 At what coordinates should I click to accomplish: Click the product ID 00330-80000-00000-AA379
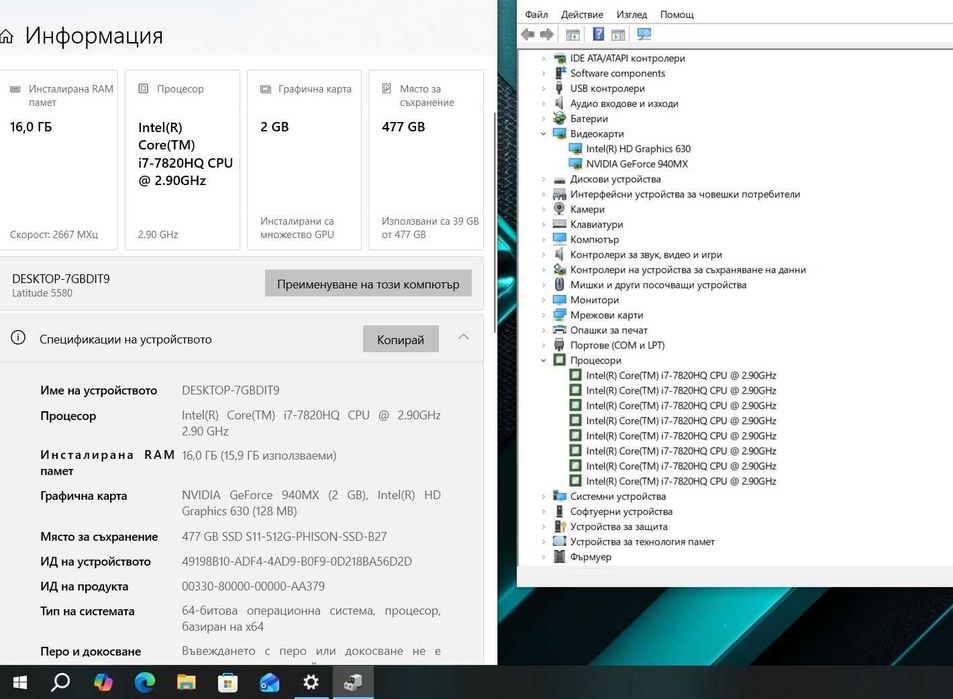pos(253,587)
